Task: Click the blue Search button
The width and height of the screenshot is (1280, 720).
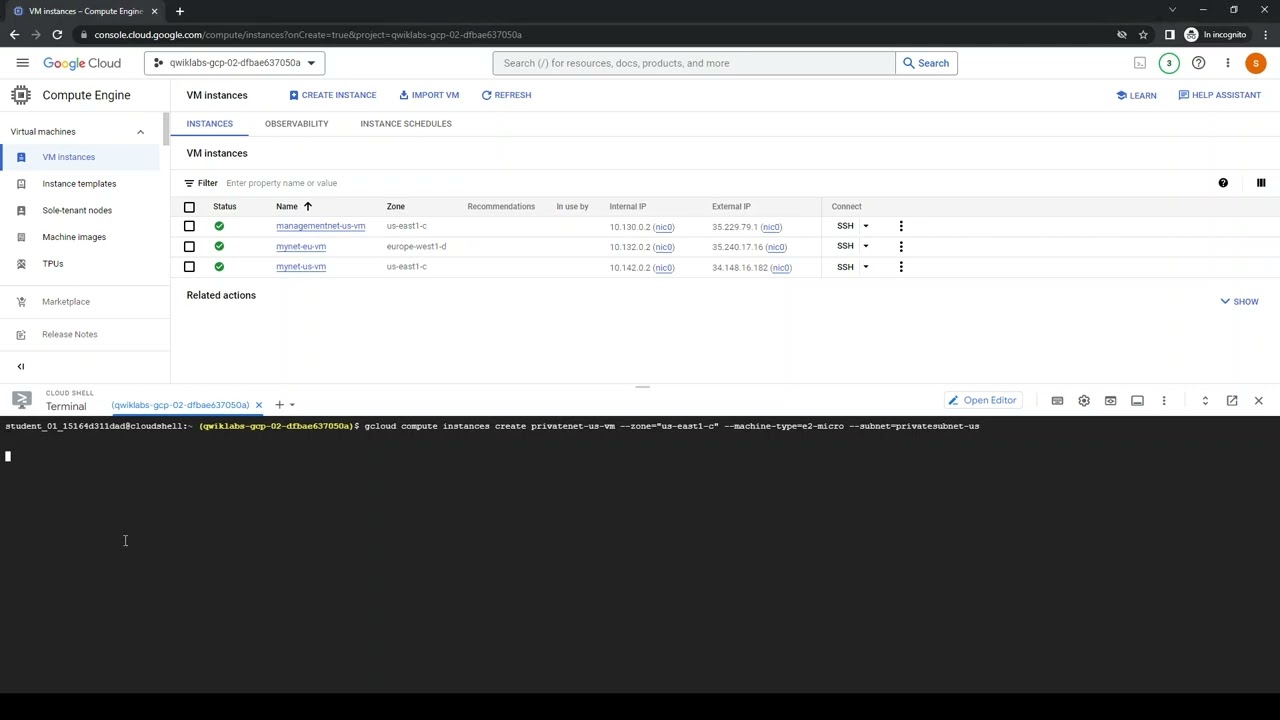Action: tap(926, 63)
